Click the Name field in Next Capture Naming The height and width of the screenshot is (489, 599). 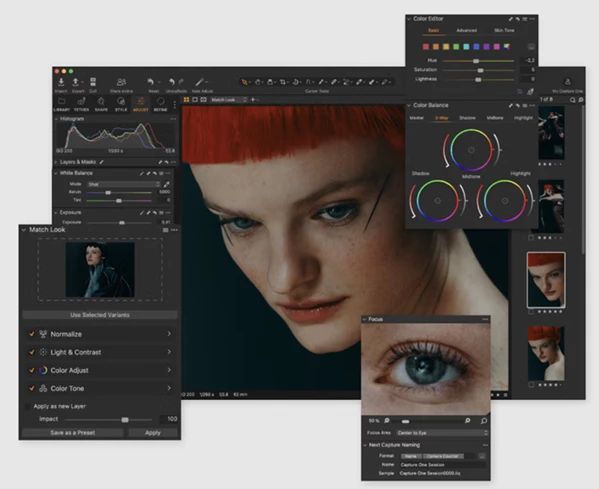click(x=442, y=465)
